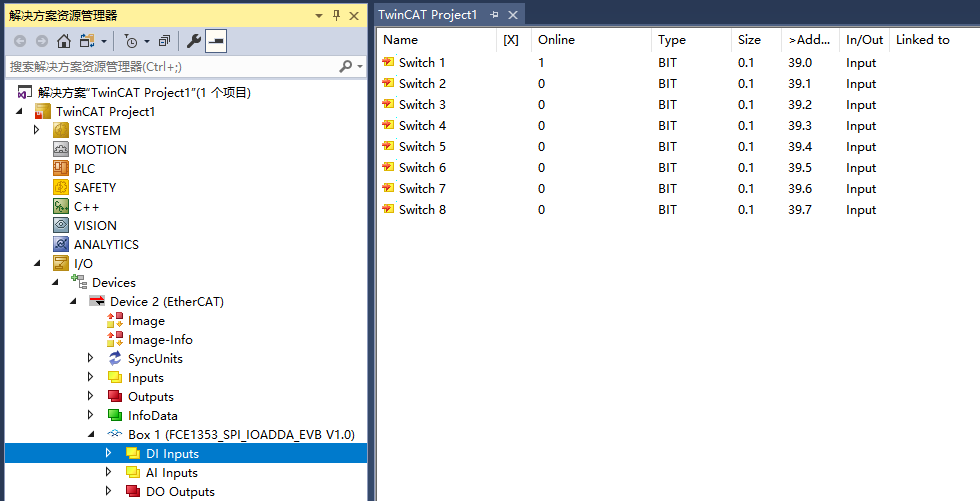
Task: Click the Forward navigation arrow in Solution Explorer
Action: [x=42, y=41]
